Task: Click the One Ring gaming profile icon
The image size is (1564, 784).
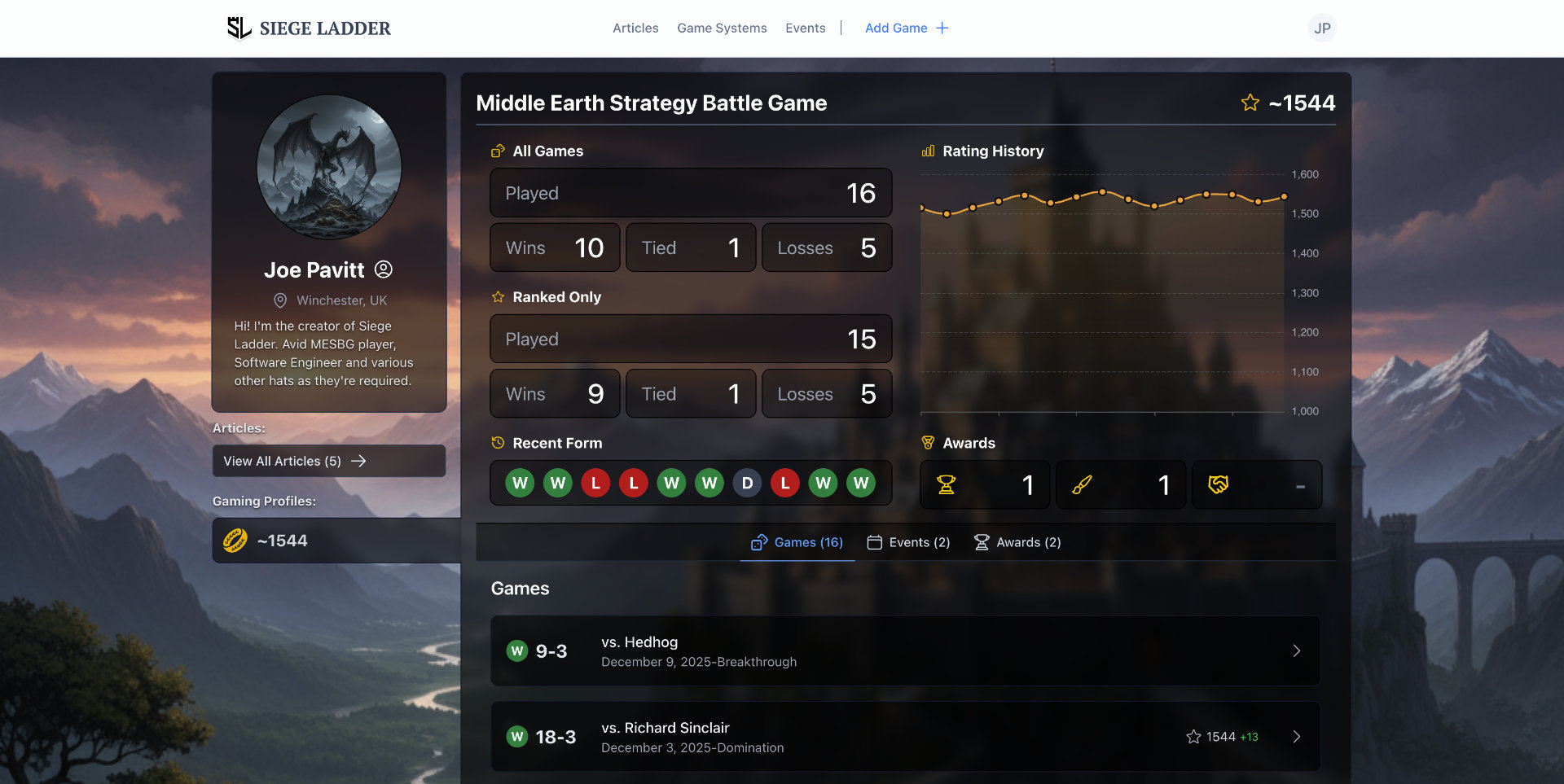Action: 236,541
